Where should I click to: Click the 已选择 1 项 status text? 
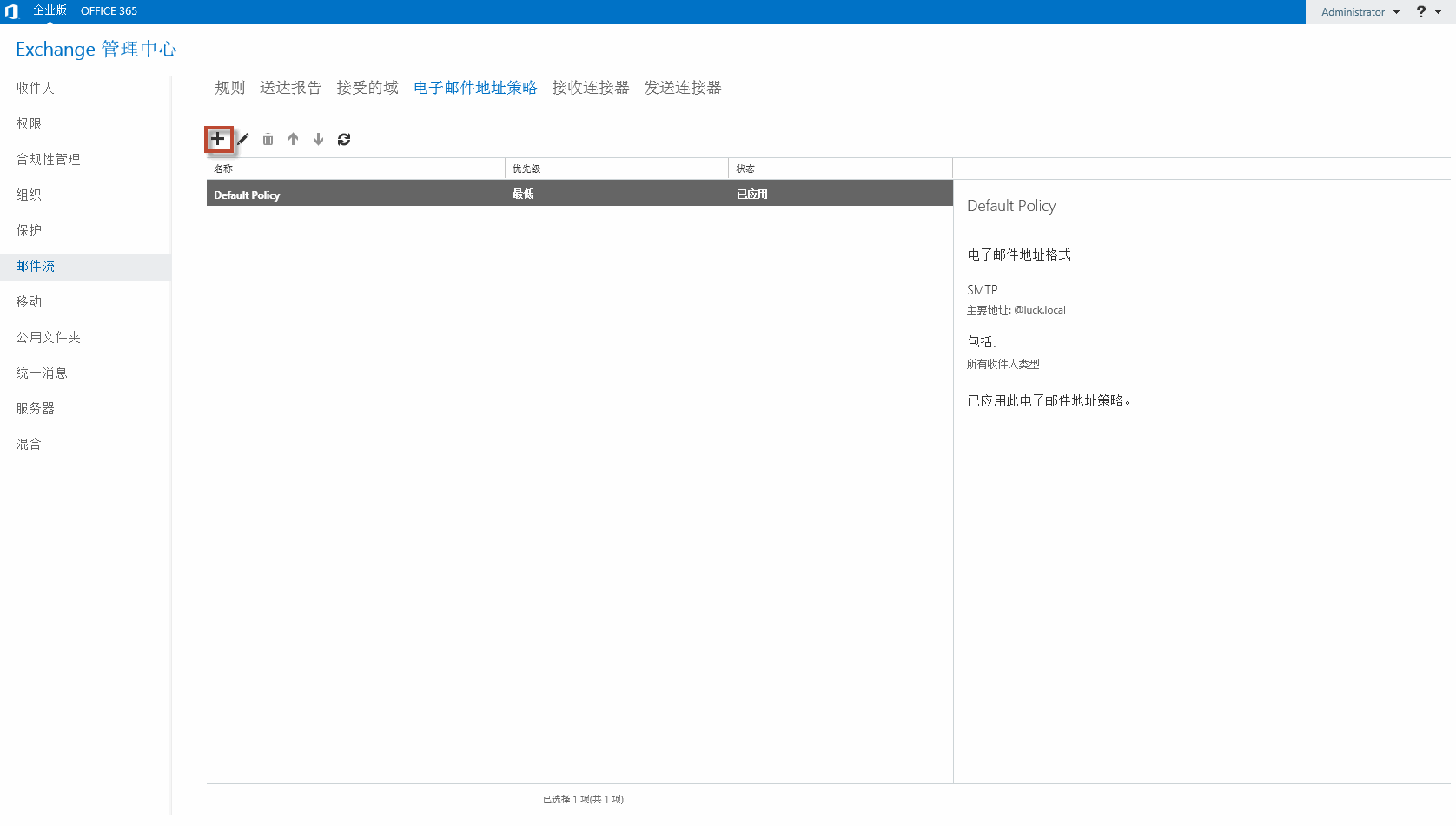click(583, 799)
